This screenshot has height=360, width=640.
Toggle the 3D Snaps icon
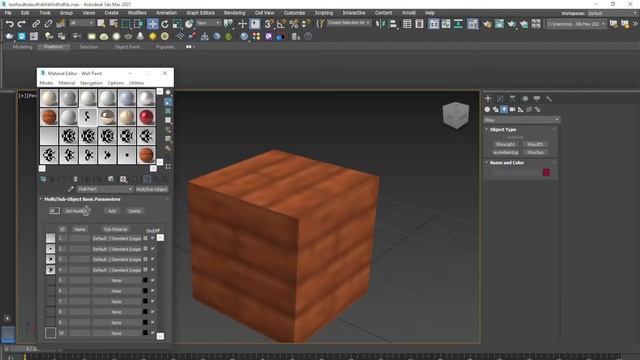click(x=268, y=24)
